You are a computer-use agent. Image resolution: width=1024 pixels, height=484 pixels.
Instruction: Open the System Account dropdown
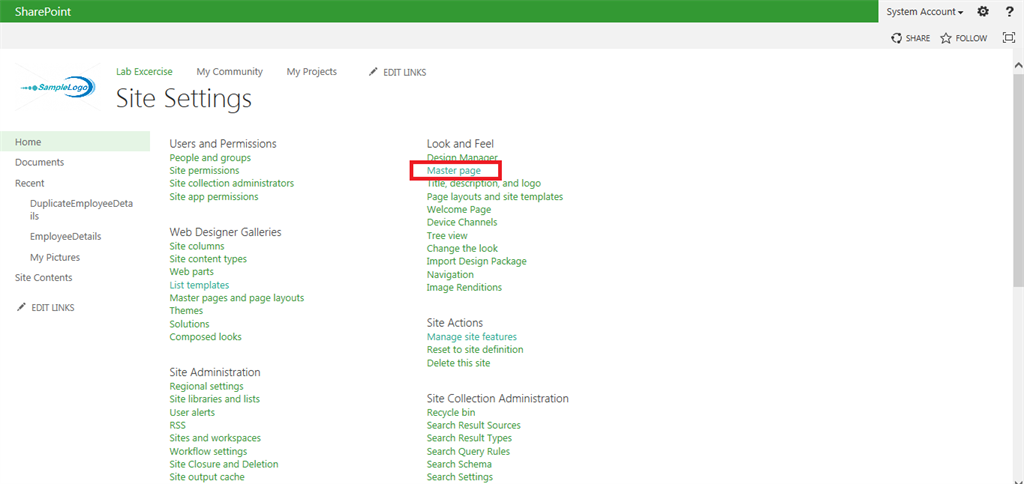click(925, 12)
